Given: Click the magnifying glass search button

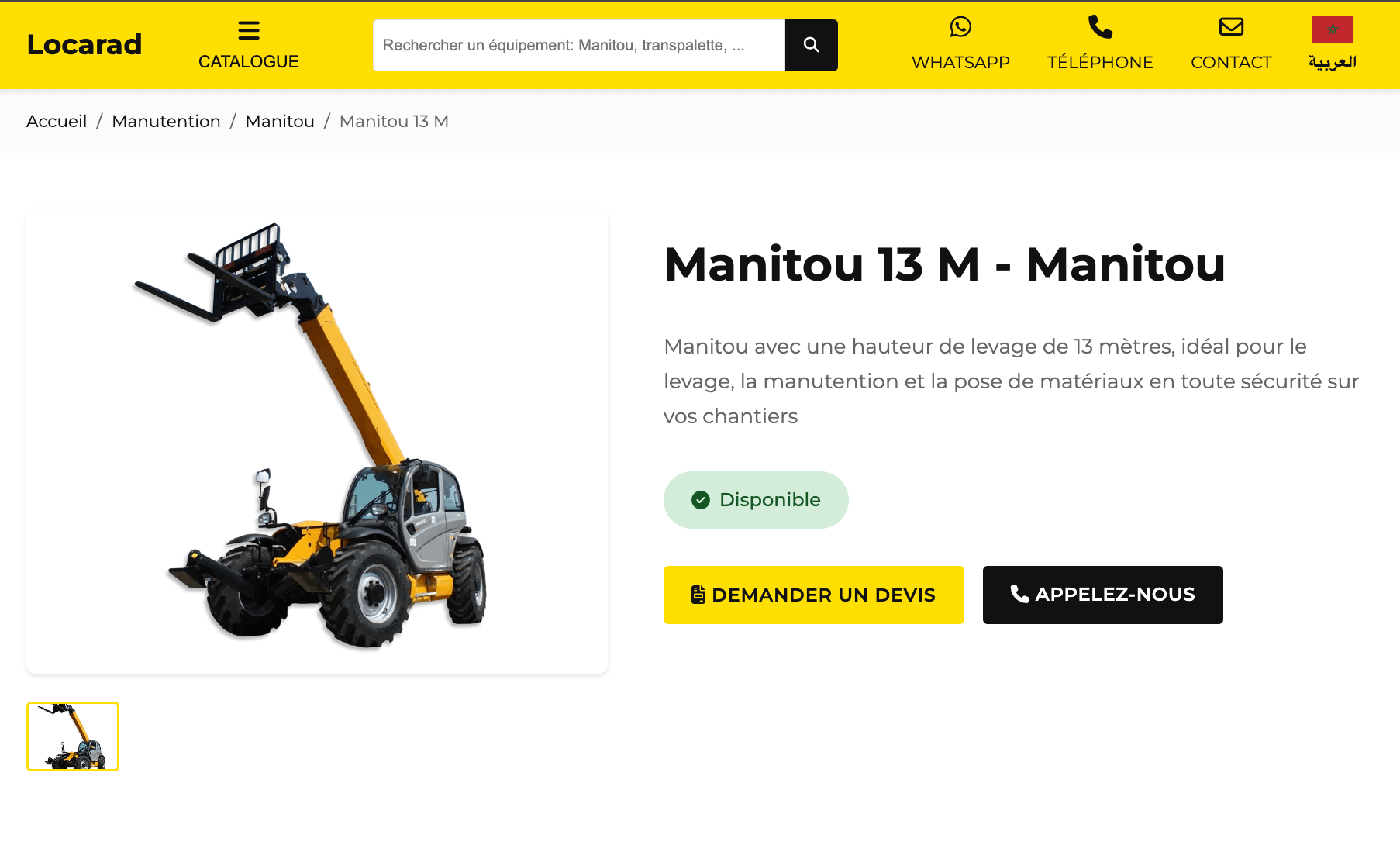Looking at the screenshot, I should pos(811,45).
